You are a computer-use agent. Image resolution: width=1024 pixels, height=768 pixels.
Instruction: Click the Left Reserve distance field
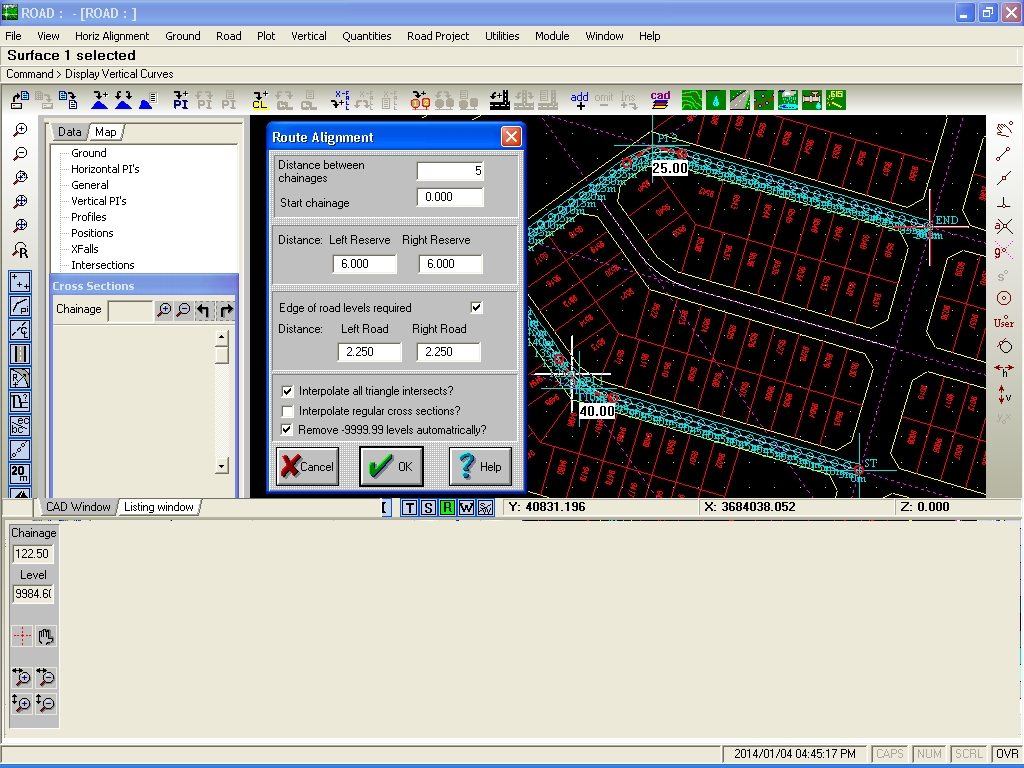tap(364, 264)
